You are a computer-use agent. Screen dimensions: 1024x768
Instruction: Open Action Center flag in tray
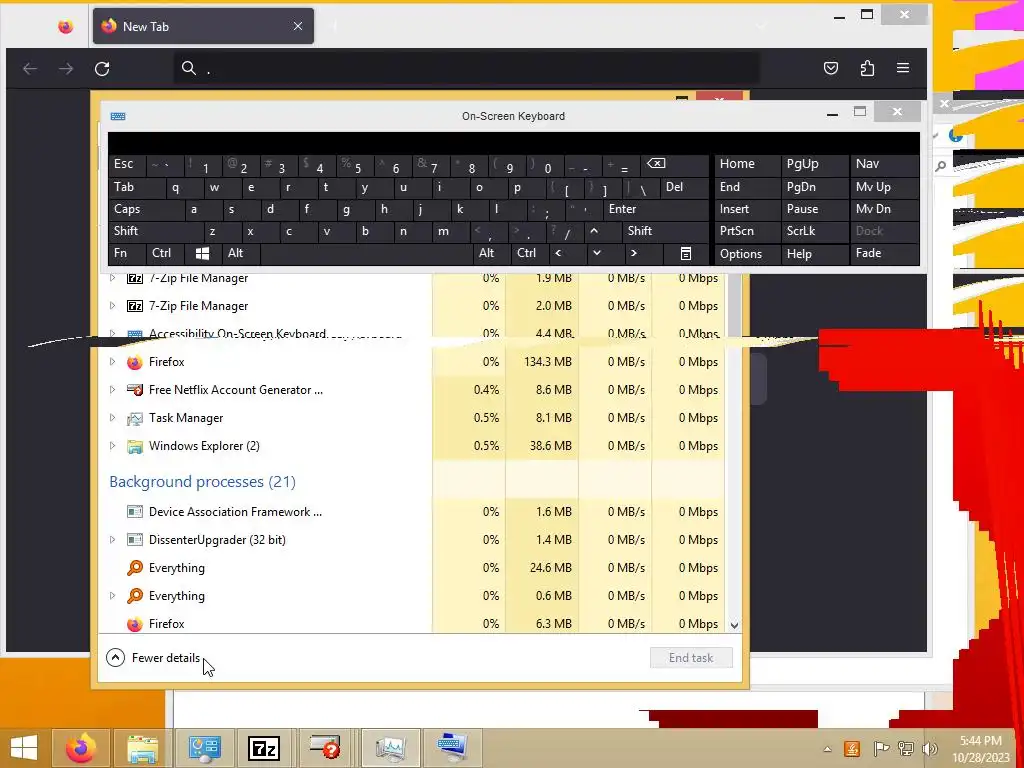pyautogui.click(x=881, y=749)
